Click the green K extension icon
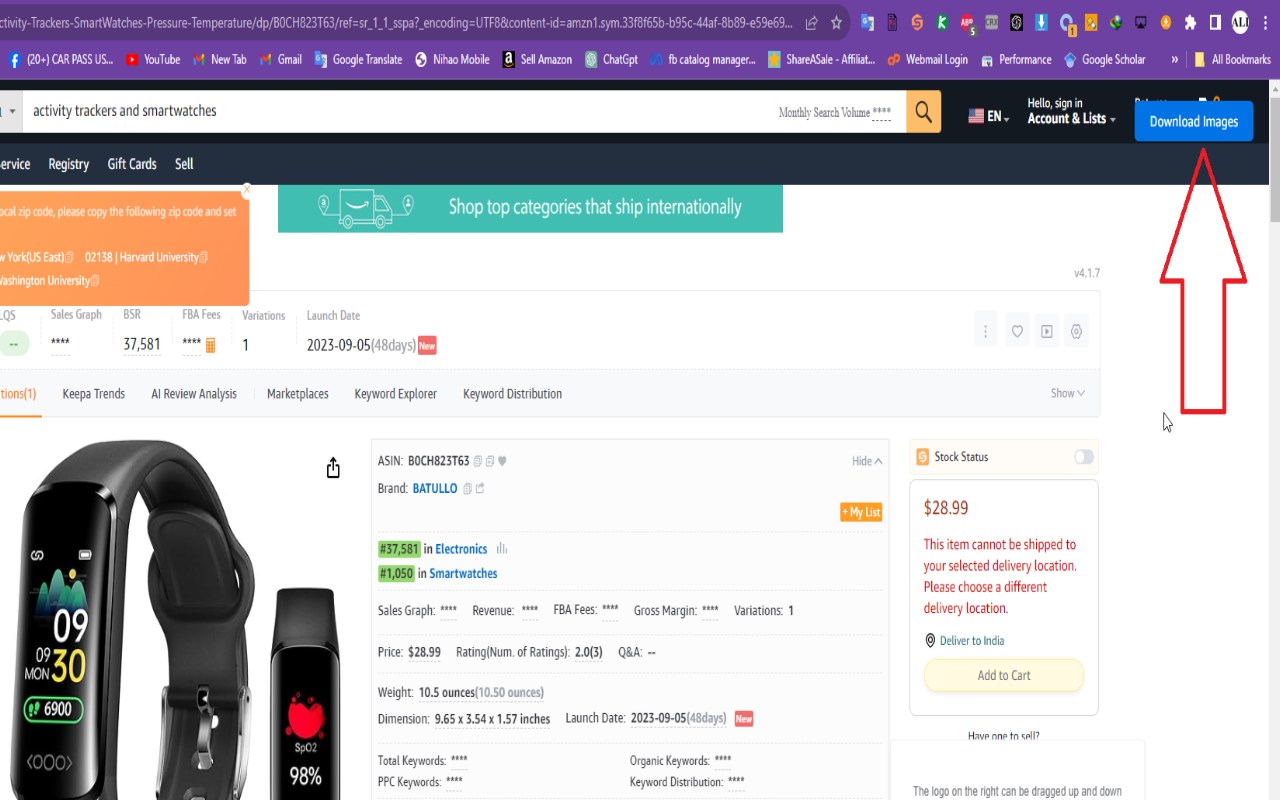This screenshot has height=800, width=1280. (x=942, y=22)
